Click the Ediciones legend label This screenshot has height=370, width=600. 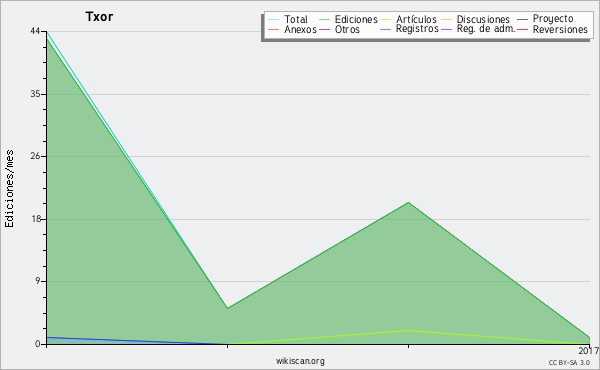[356, 19]
